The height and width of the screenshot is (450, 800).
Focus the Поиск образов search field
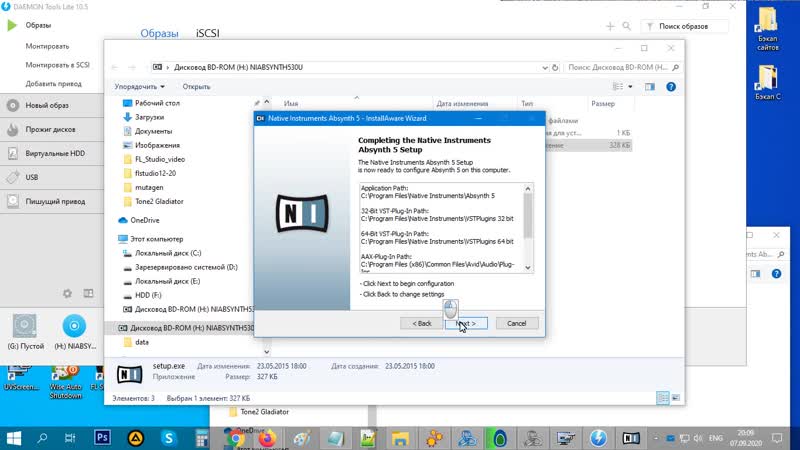point(685,26)
